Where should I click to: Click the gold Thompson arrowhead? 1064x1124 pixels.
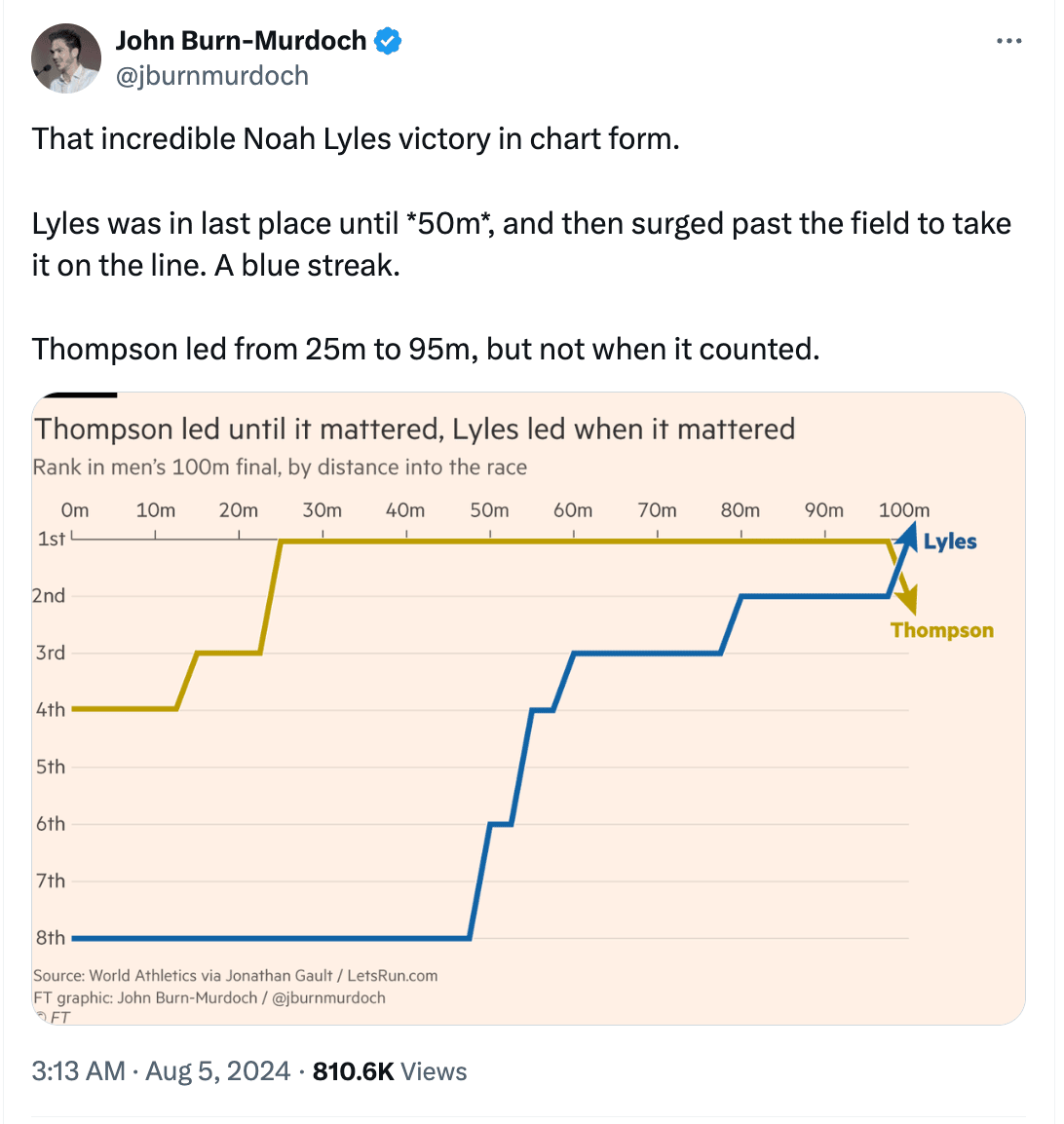908,598
